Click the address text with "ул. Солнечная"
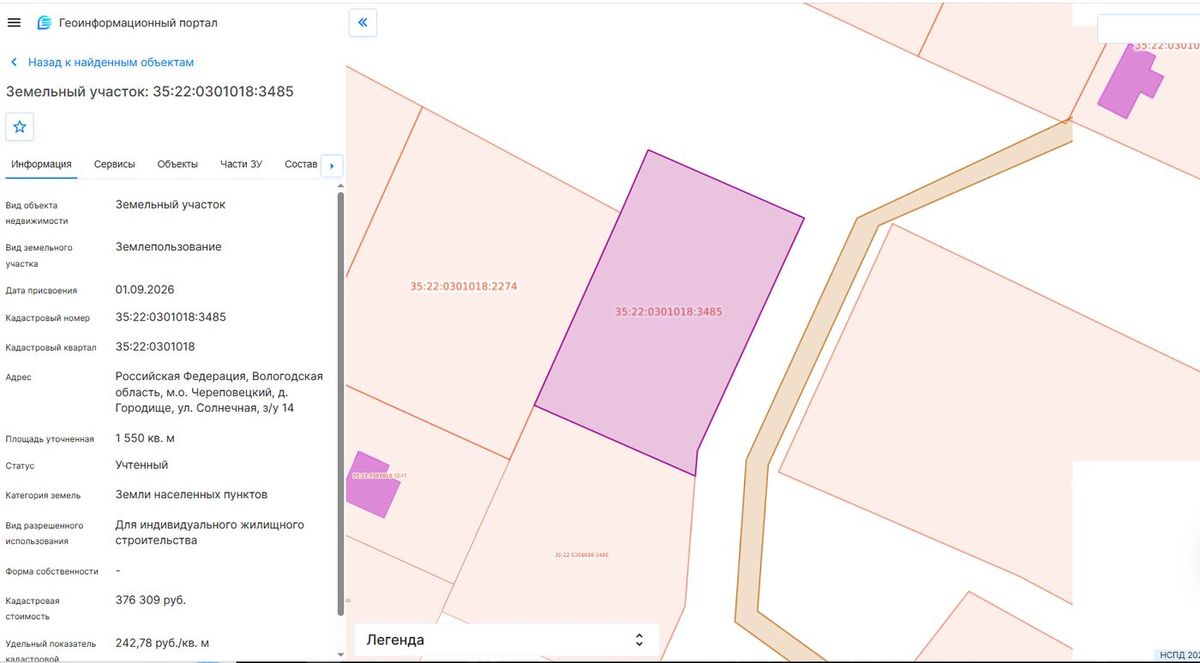Viewport: 1200px width, 663px height. coord(219,392)
